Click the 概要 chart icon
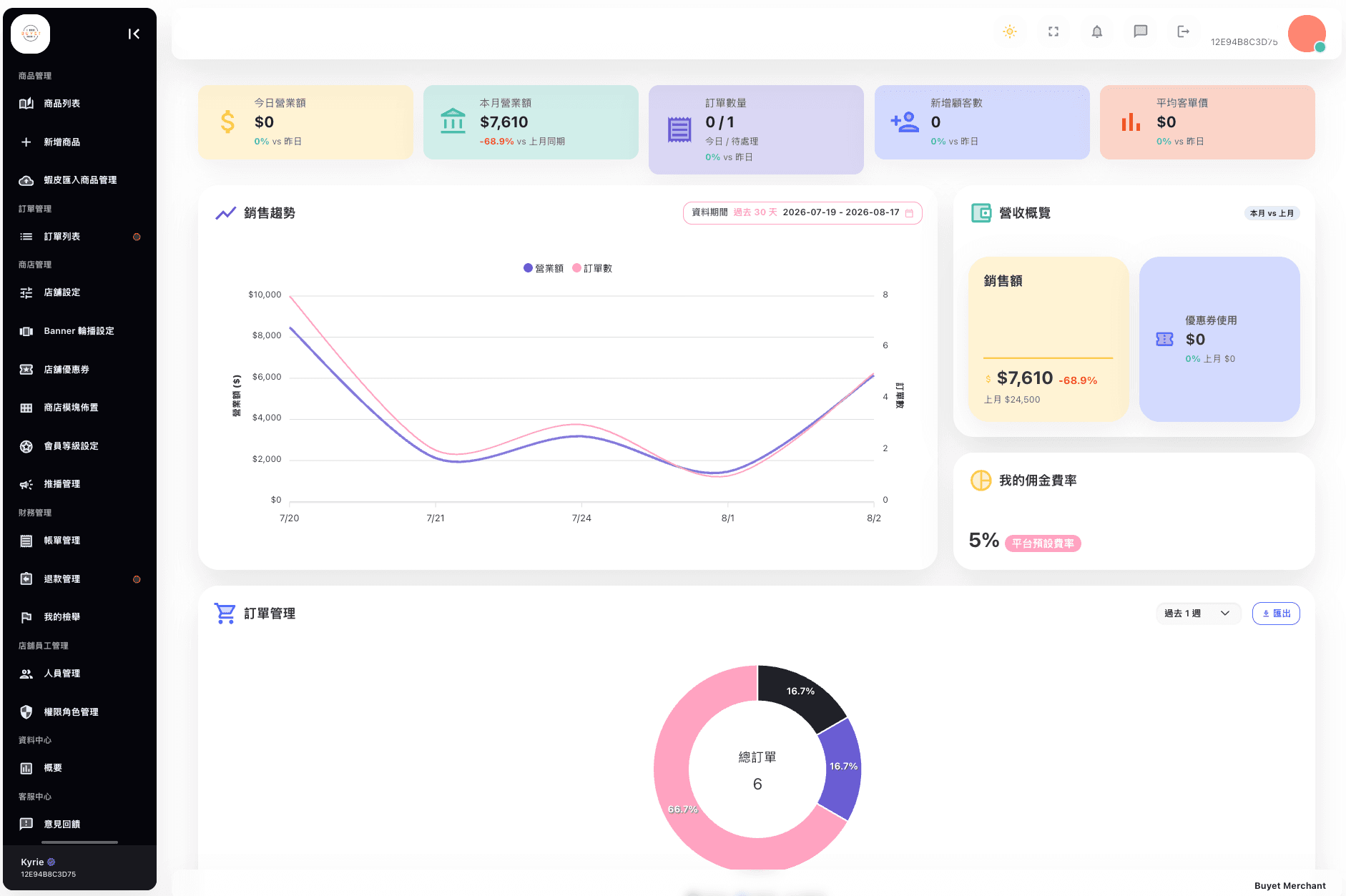The image size is (1346, 896). pos(26,768)
